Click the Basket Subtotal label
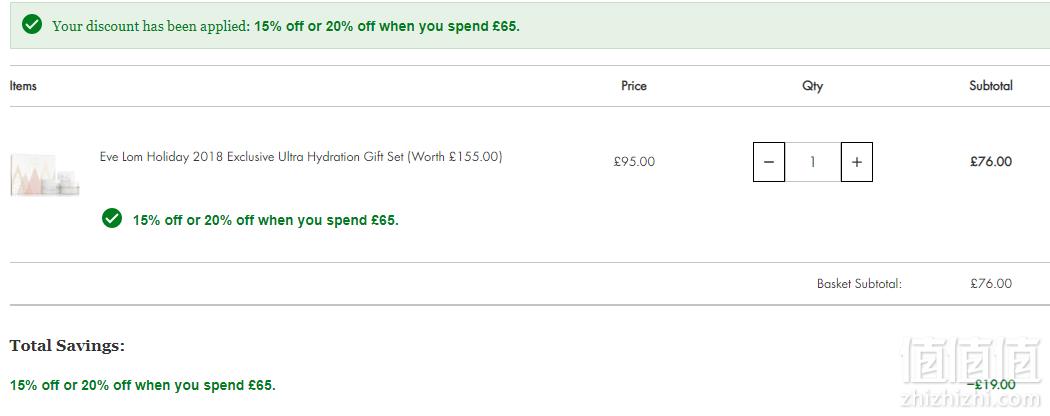The width and height of the screenshot is (1050, 416). click(x=859, y=283)
